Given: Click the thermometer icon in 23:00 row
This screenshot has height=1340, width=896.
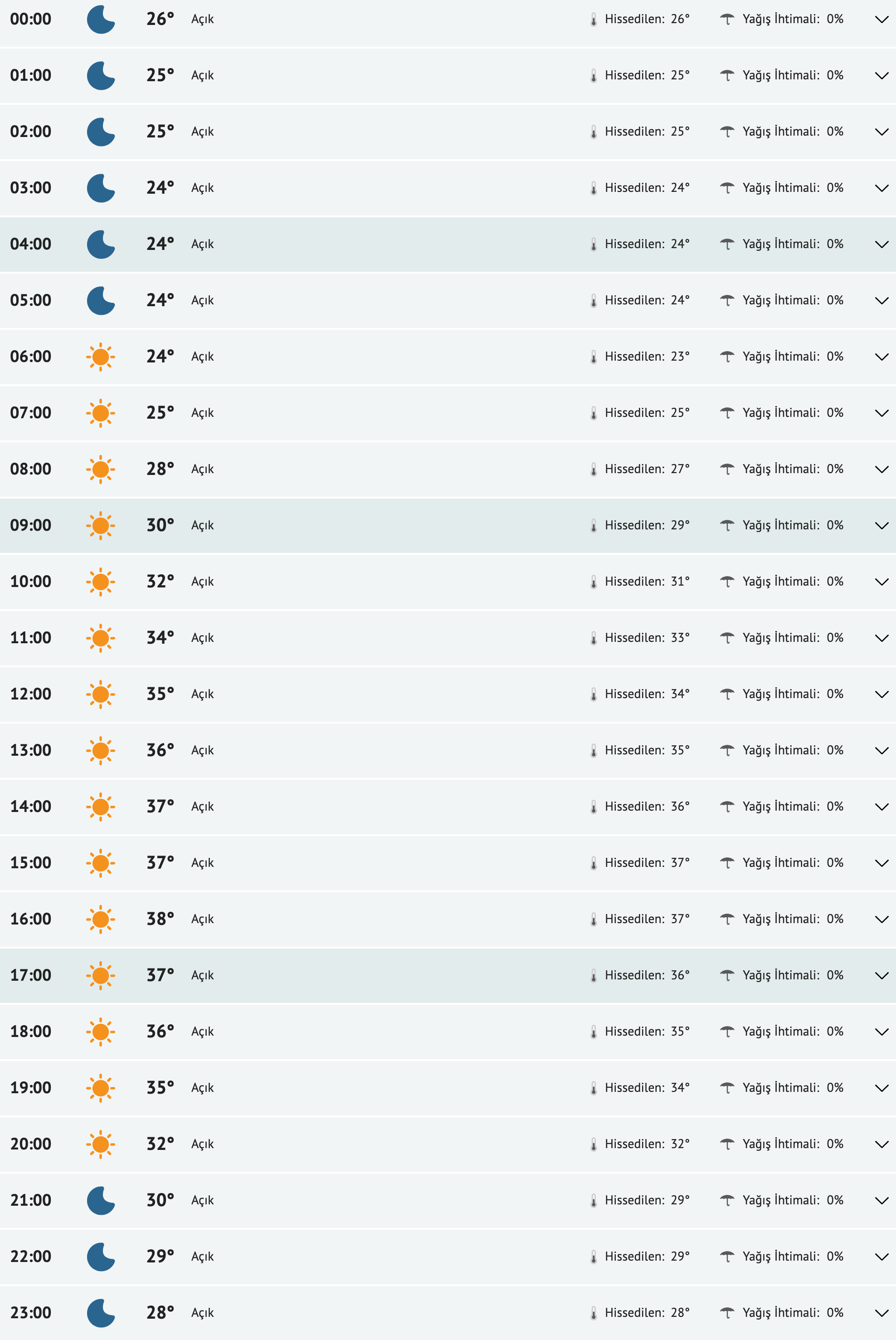Looking at the screenshot, I should pos(594,1313).
